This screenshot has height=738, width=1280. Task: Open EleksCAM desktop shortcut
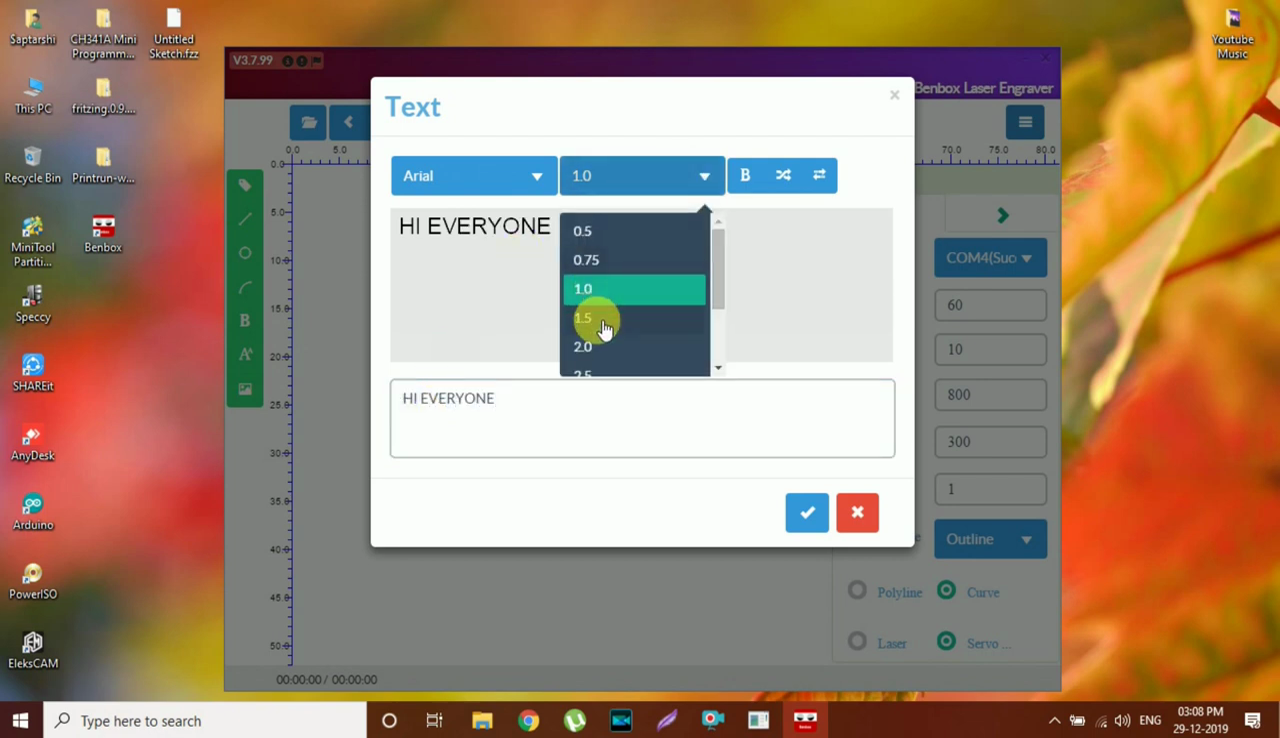click(x=33, y=651)
